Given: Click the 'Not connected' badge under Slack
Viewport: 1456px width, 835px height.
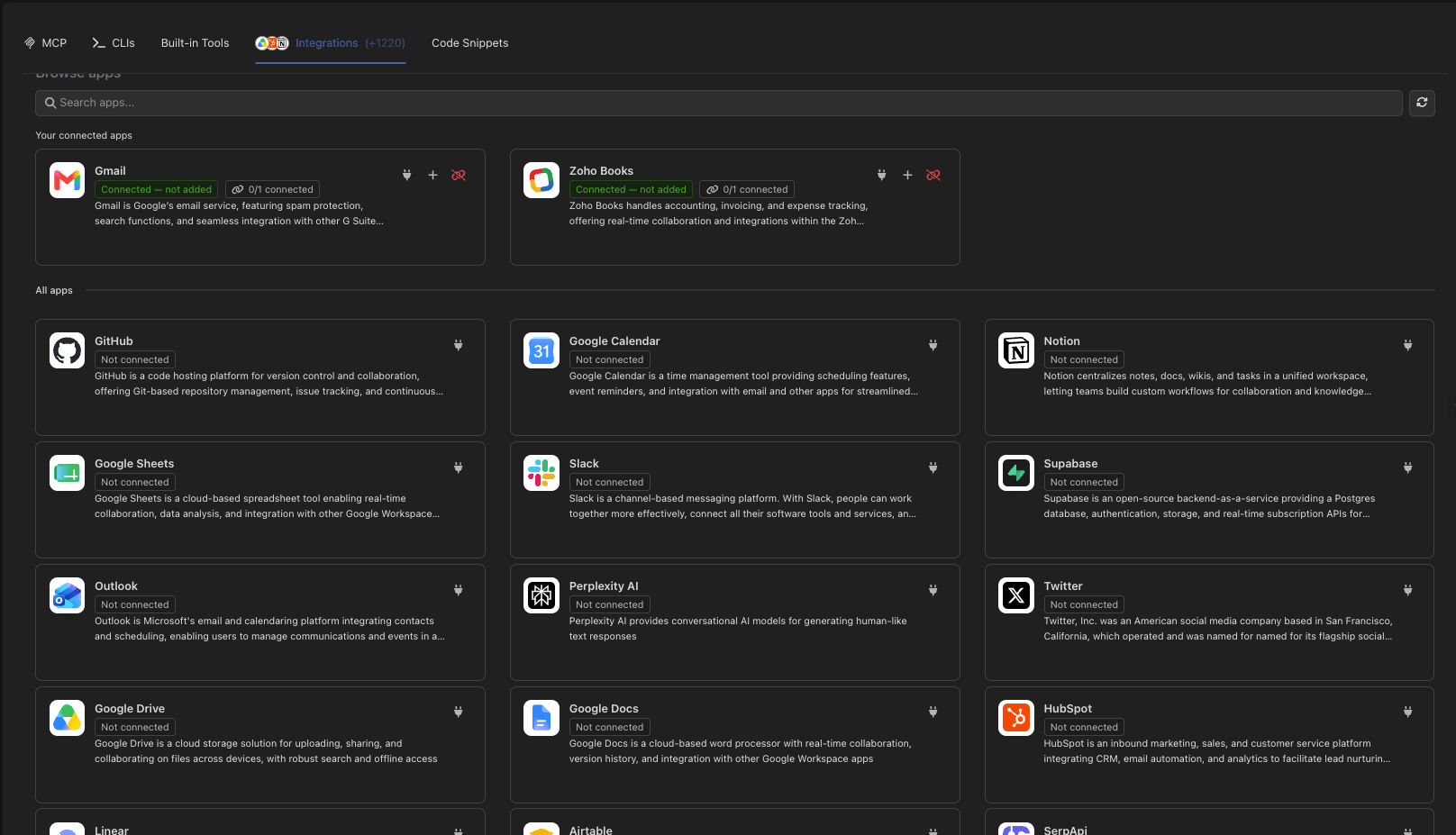Looking at the screenshot, I should point(610,482).
